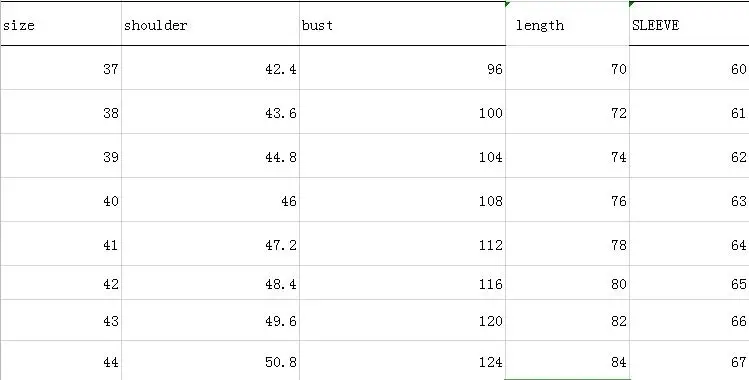Select the cell with size 44
The image size is (749, 380).
pyautogui.click(x=61, y=360)
